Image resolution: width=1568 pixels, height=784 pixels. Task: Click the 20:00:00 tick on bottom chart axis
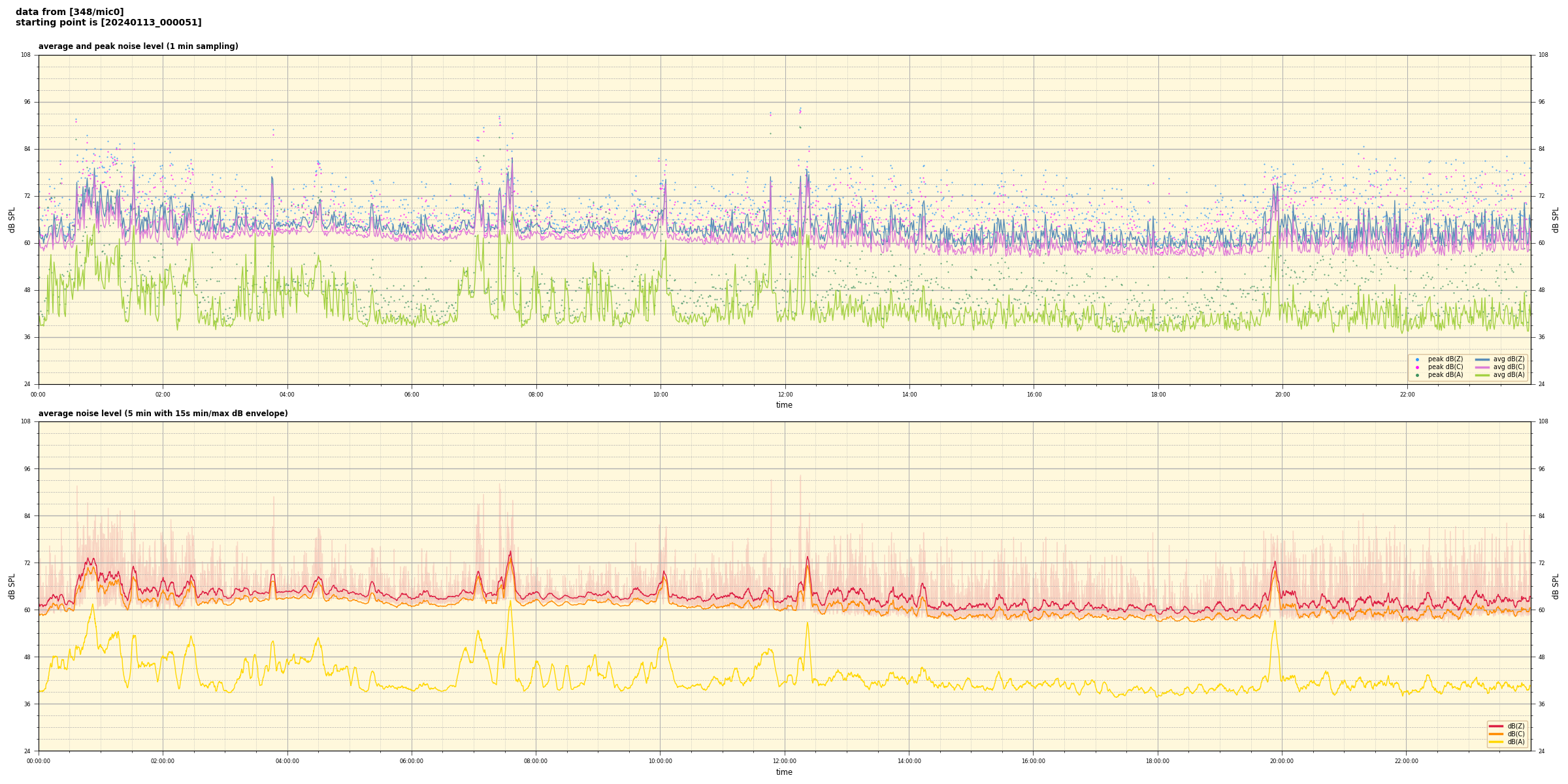(1282, 761)
